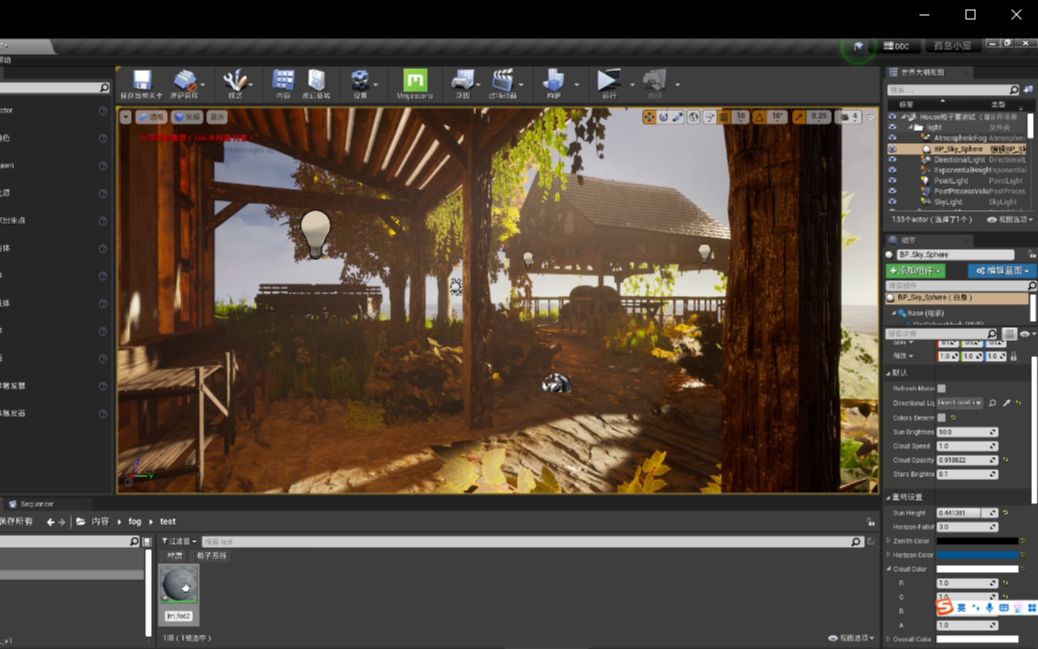Image resolution: width=1038 pixels, height=649 pixels.
Task: Enable the Refresh Material checkbox
Action: [941, 388]
